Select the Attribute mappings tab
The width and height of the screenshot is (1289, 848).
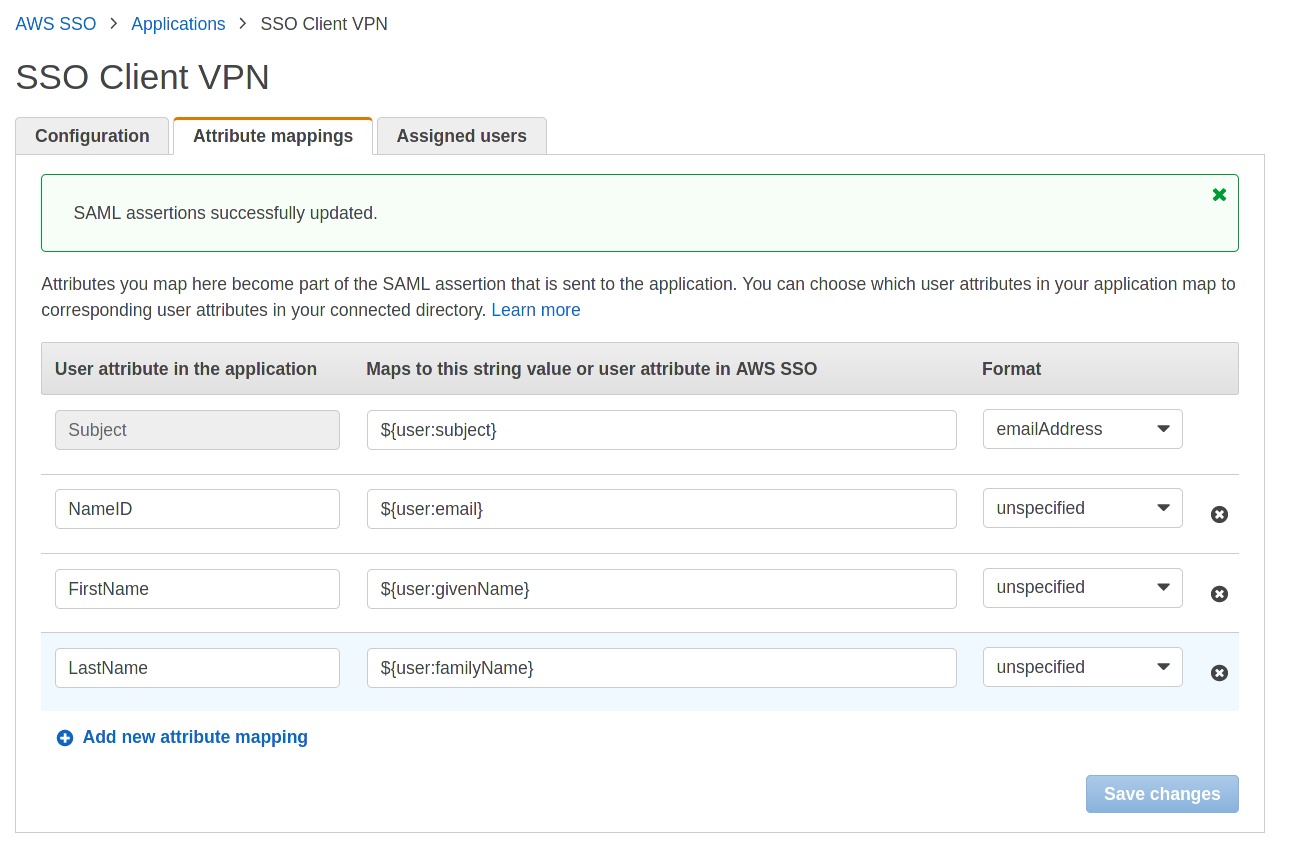pos(272,136)
